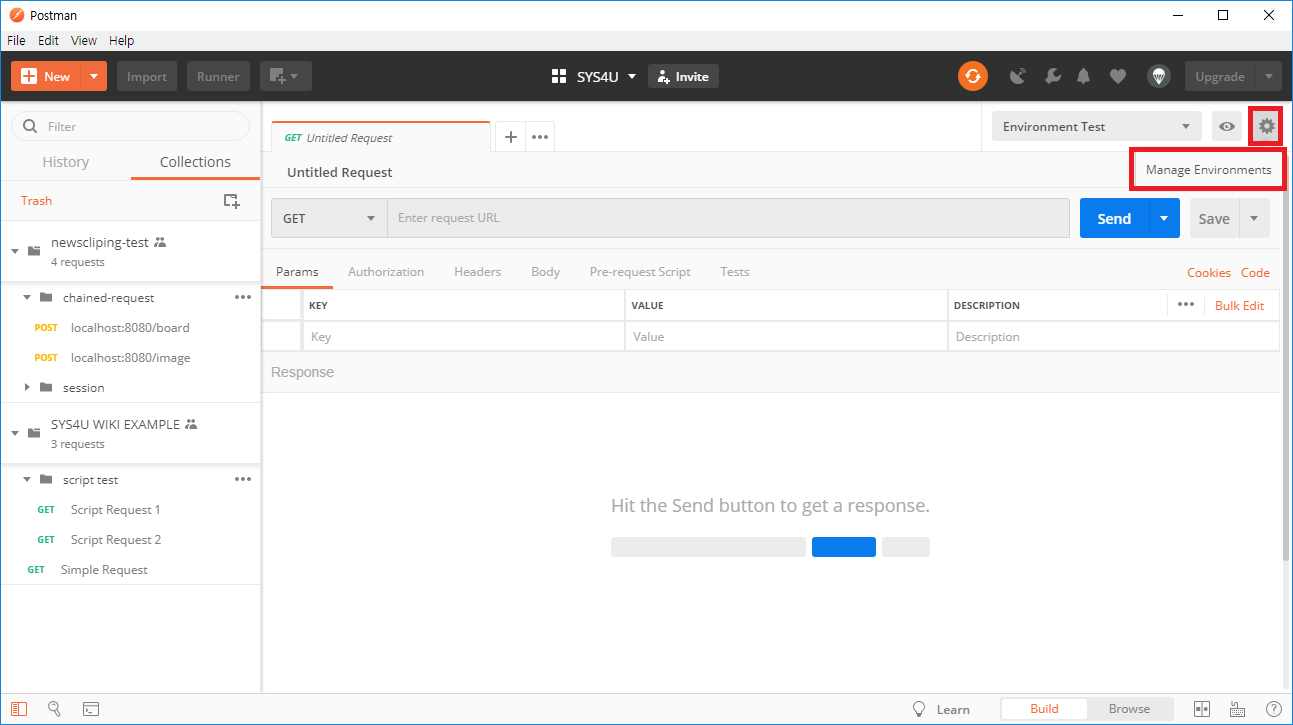Image resolution: width=1293 pixels, height=725 pixels.
Task: Toggle the sidebar icon in status bar
Action: 20,709
